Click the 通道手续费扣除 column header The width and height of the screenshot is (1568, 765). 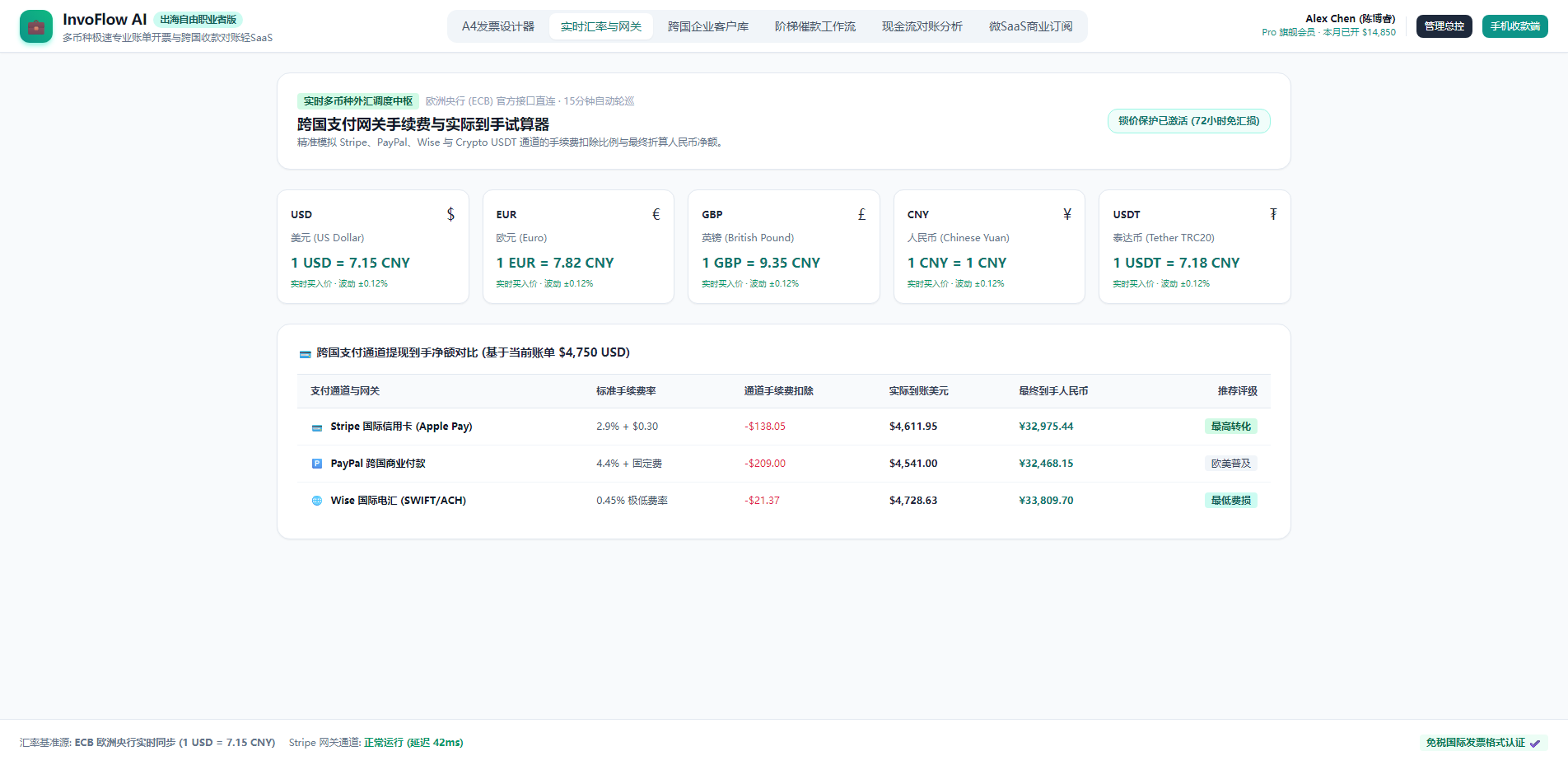click(x=779, y=391)
